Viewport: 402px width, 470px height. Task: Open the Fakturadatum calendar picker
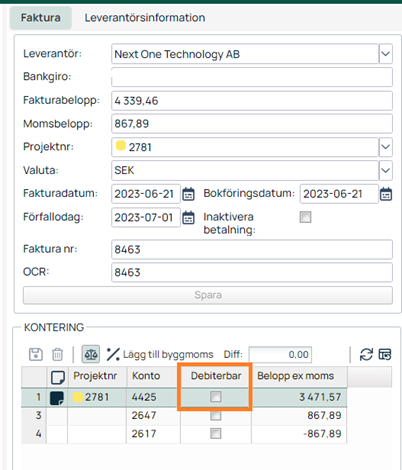188,194
